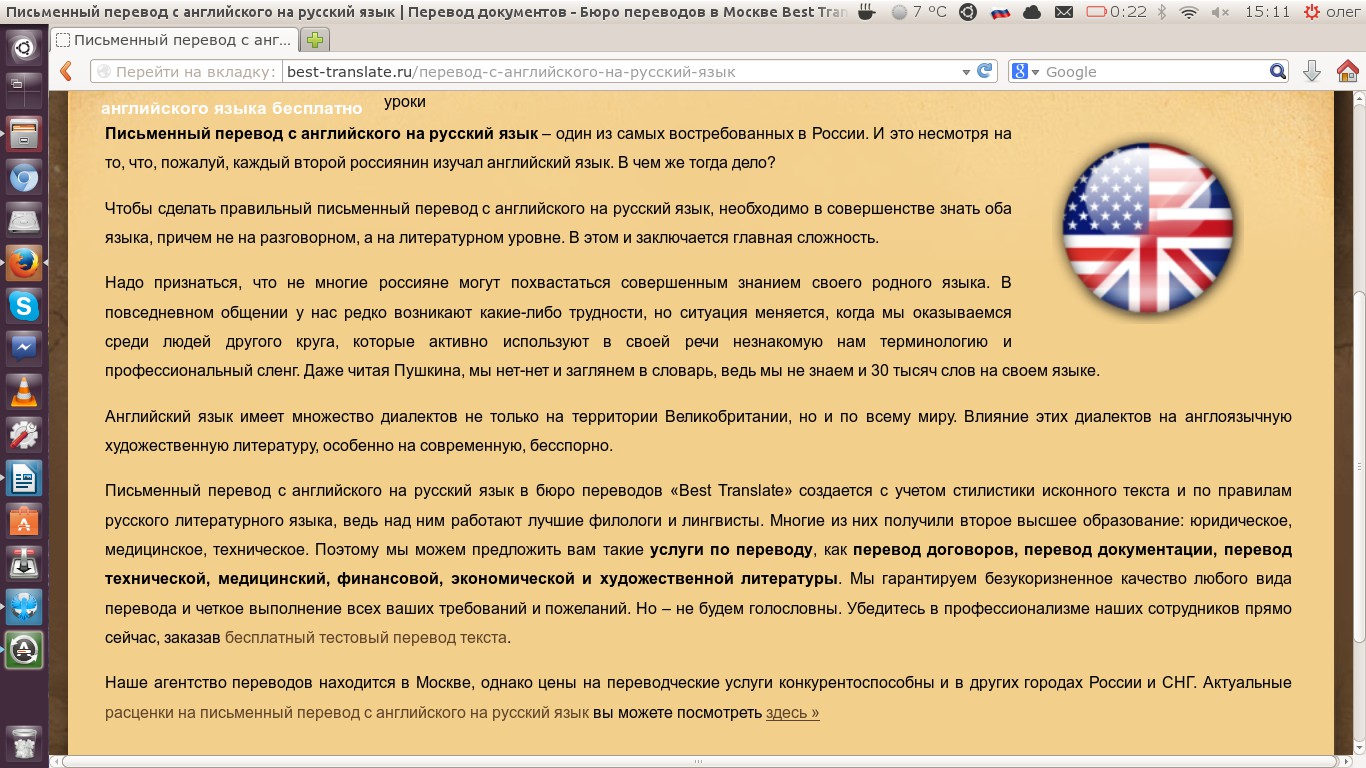Open the Trash in the dock
Screen dimensions: 1366x768
click(x=24, y=743)
